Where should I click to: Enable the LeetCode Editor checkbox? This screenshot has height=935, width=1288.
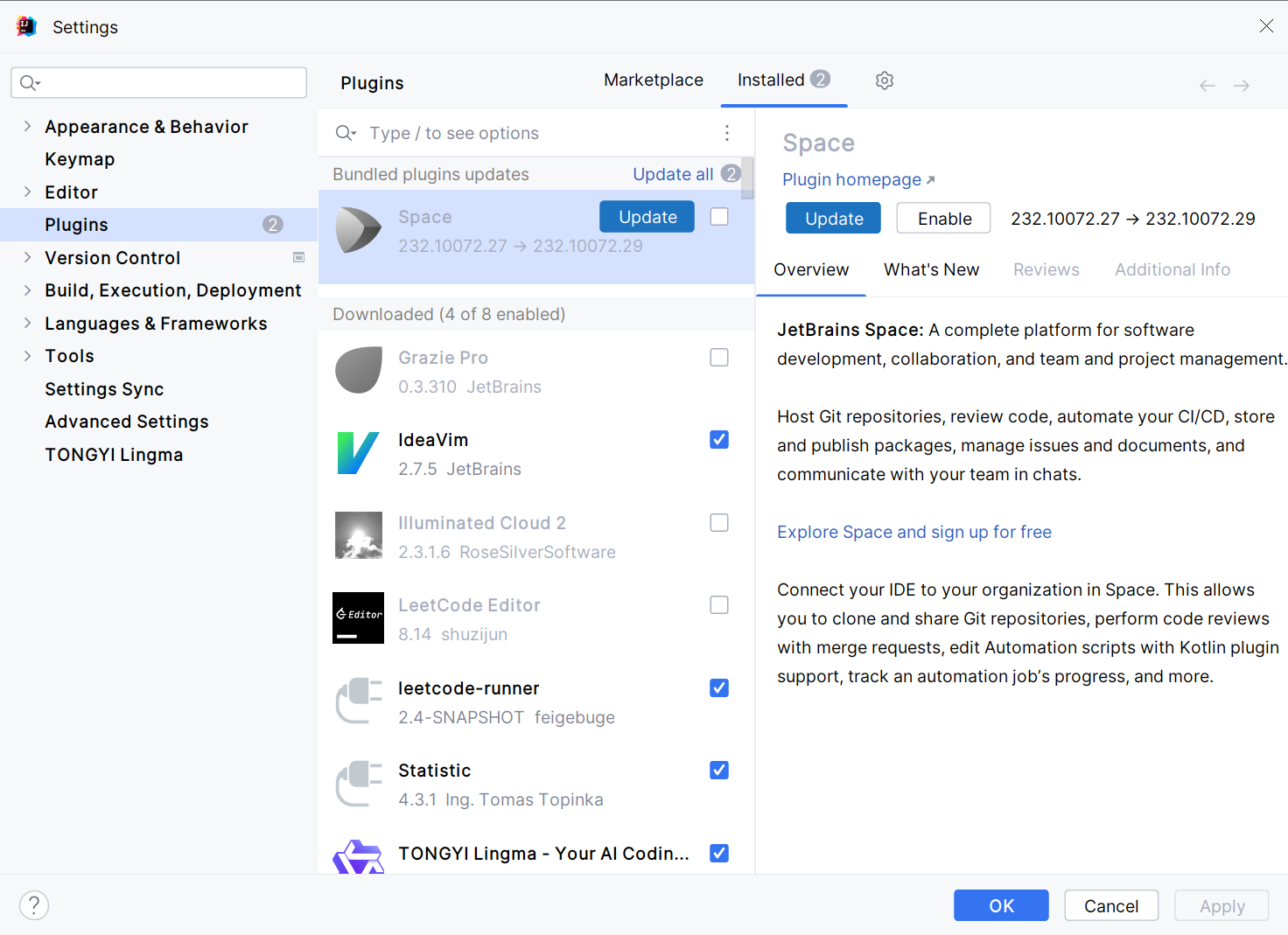point(719,604)
